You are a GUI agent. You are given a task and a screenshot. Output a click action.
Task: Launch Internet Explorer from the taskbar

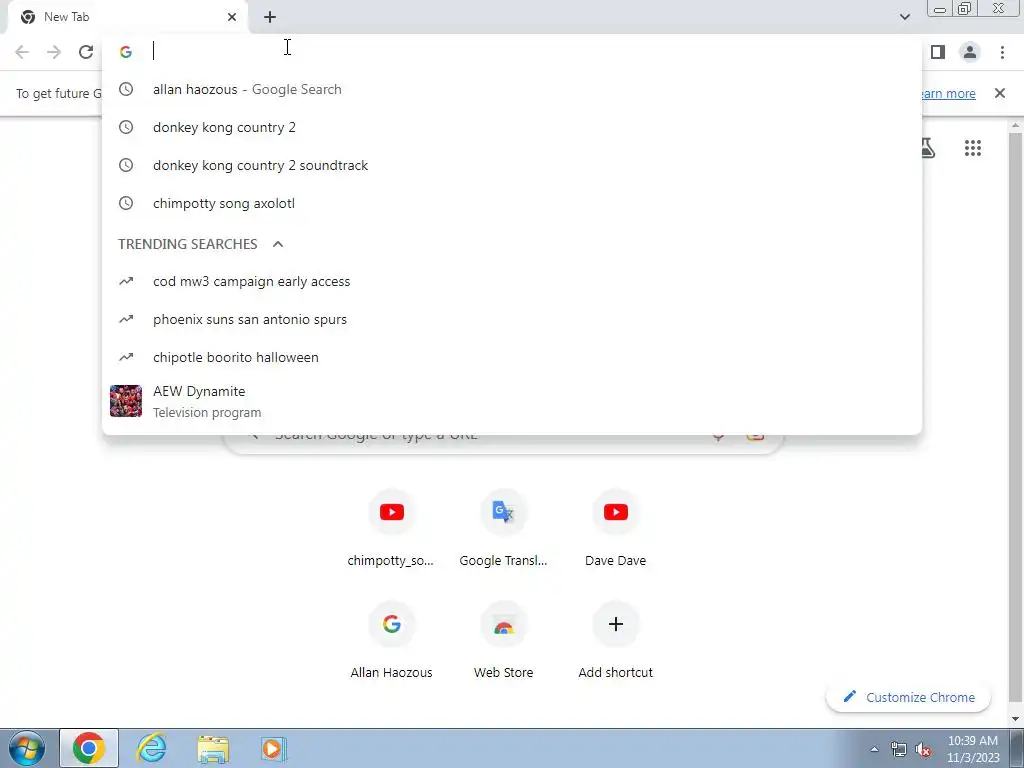point(152,748)
